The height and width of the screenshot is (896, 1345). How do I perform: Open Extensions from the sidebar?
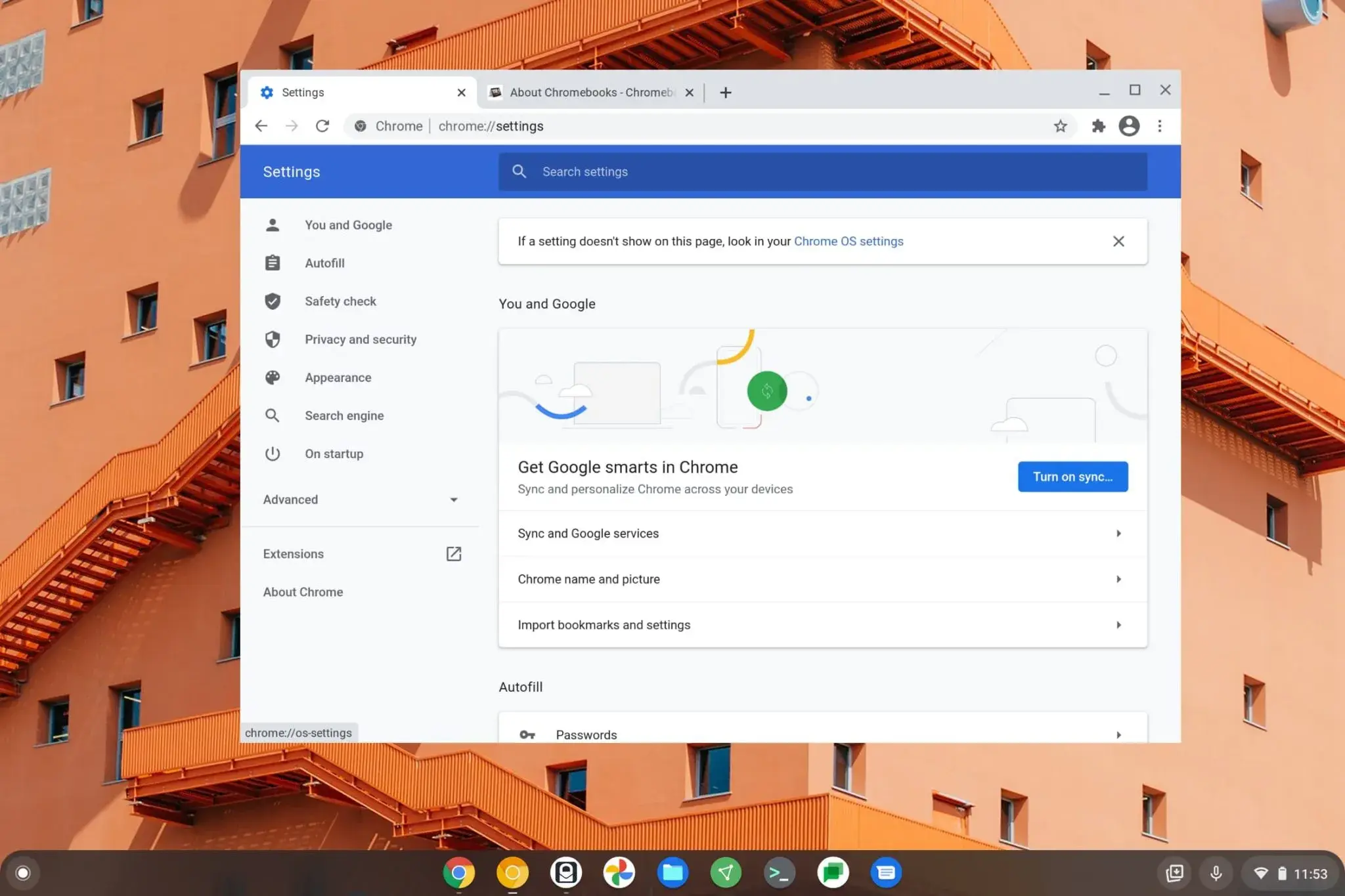pos(294,554)
